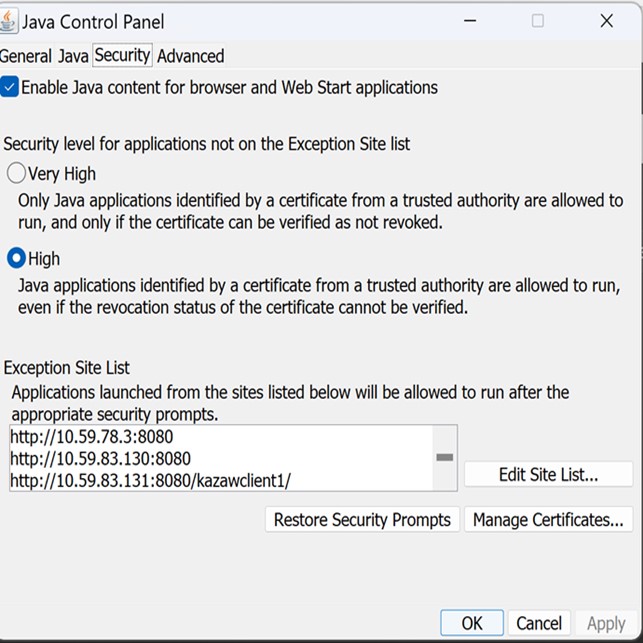Uncheck Enable Java content for browser checkbox
Viewport: 643px width, 643px height.
click(x=9, y=87)
